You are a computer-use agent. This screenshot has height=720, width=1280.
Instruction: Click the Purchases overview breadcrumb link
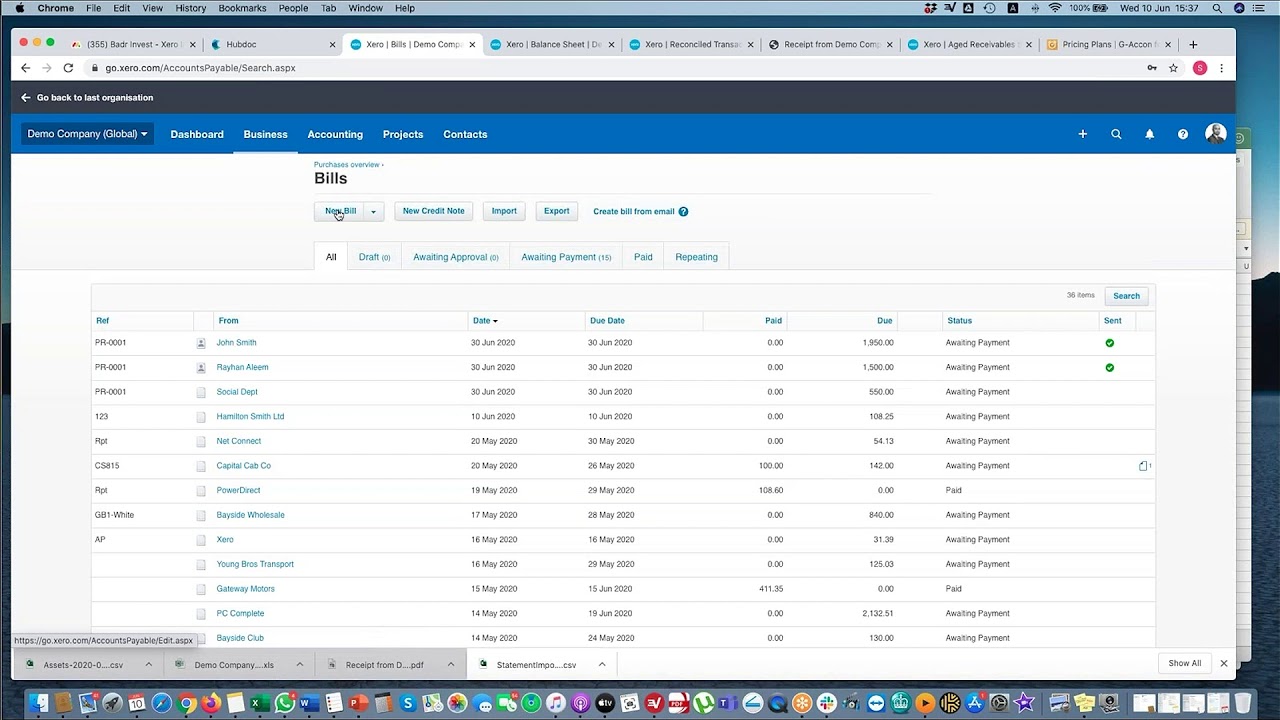(x=346, y=164)
